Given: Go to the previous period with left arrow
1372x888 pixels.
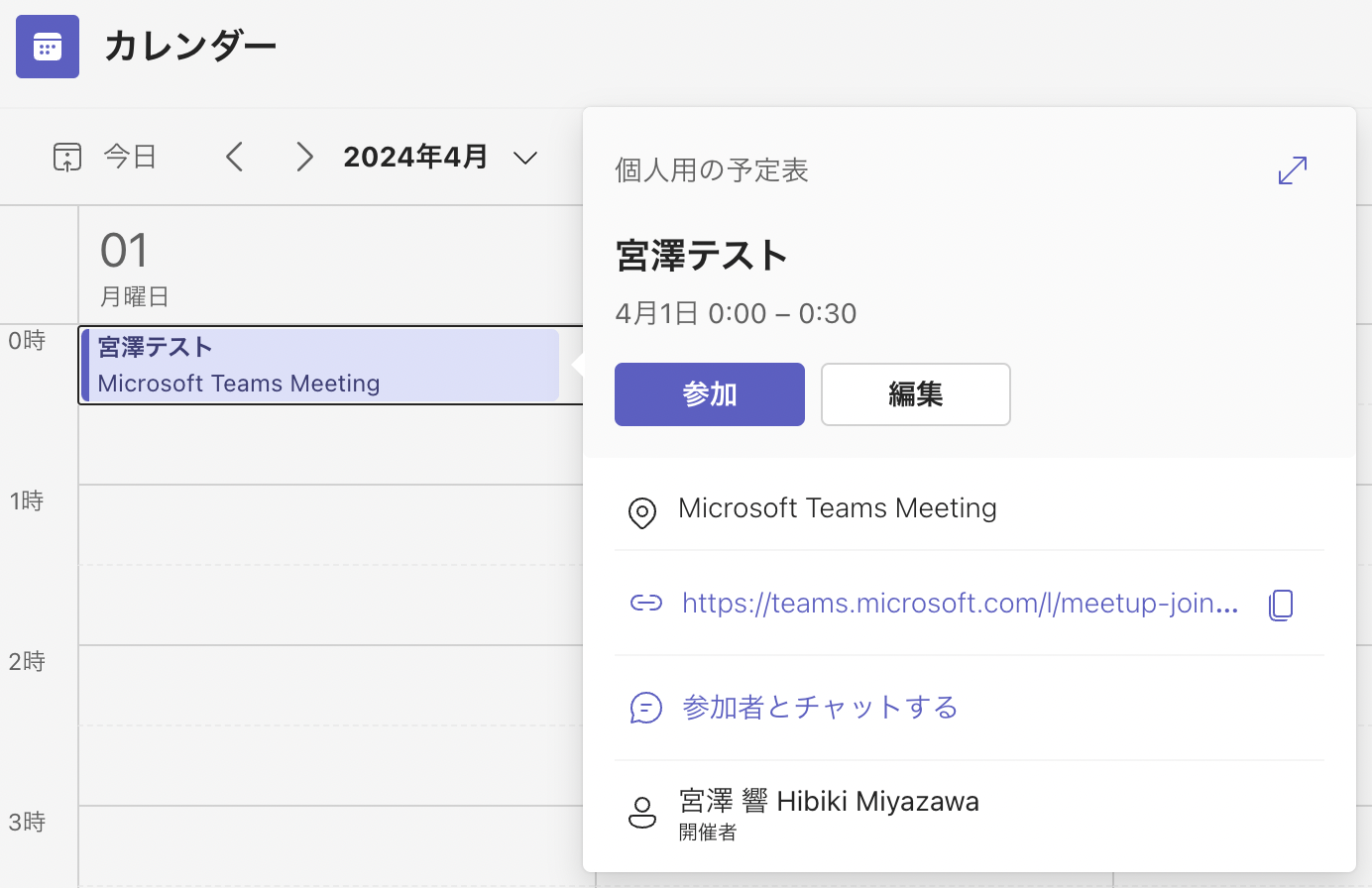Looking at the screenshot, I should [x=234, y=157].
